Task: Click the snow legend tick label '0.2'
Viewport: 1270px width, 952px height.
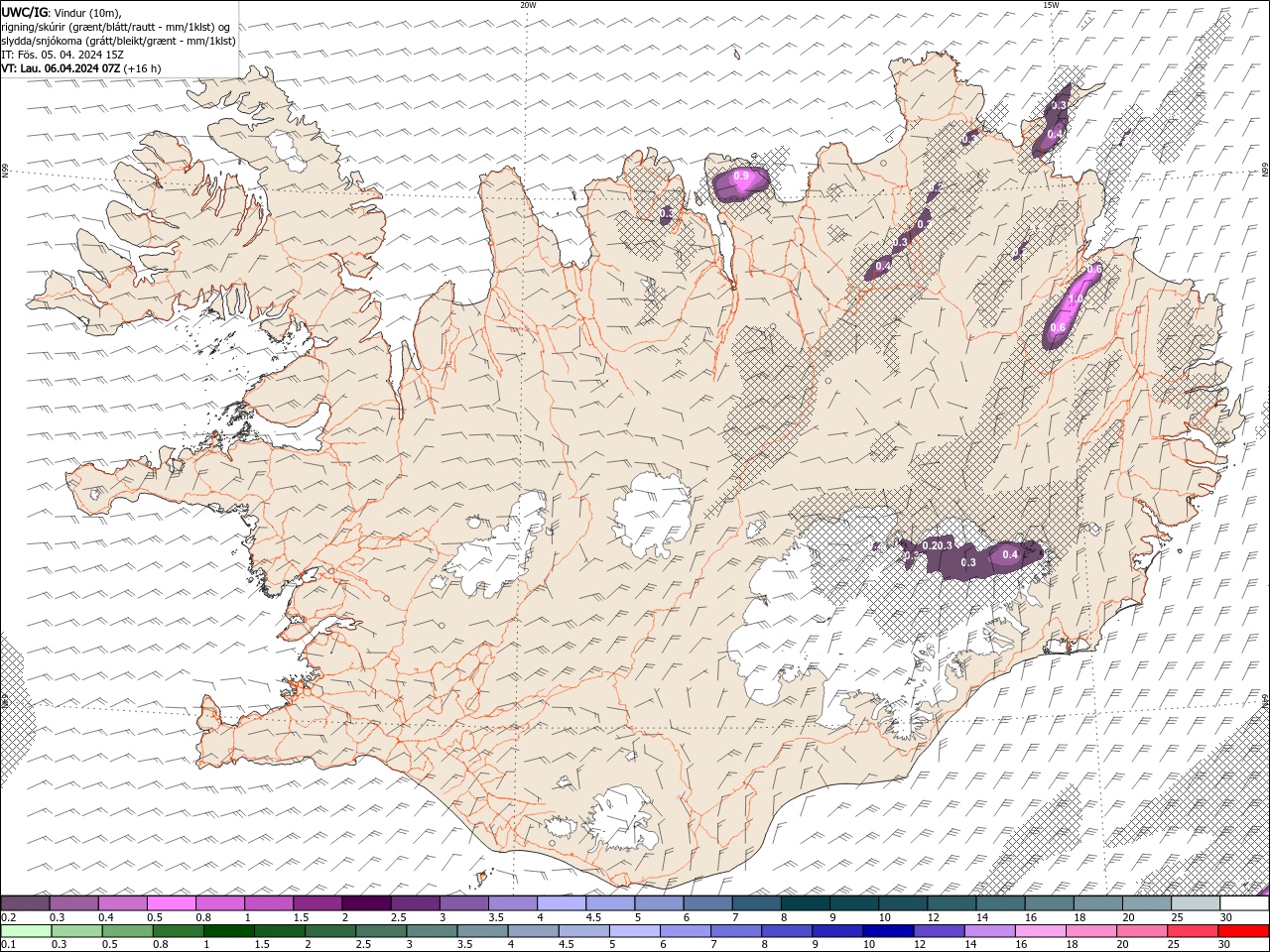Action: (9, 917)
